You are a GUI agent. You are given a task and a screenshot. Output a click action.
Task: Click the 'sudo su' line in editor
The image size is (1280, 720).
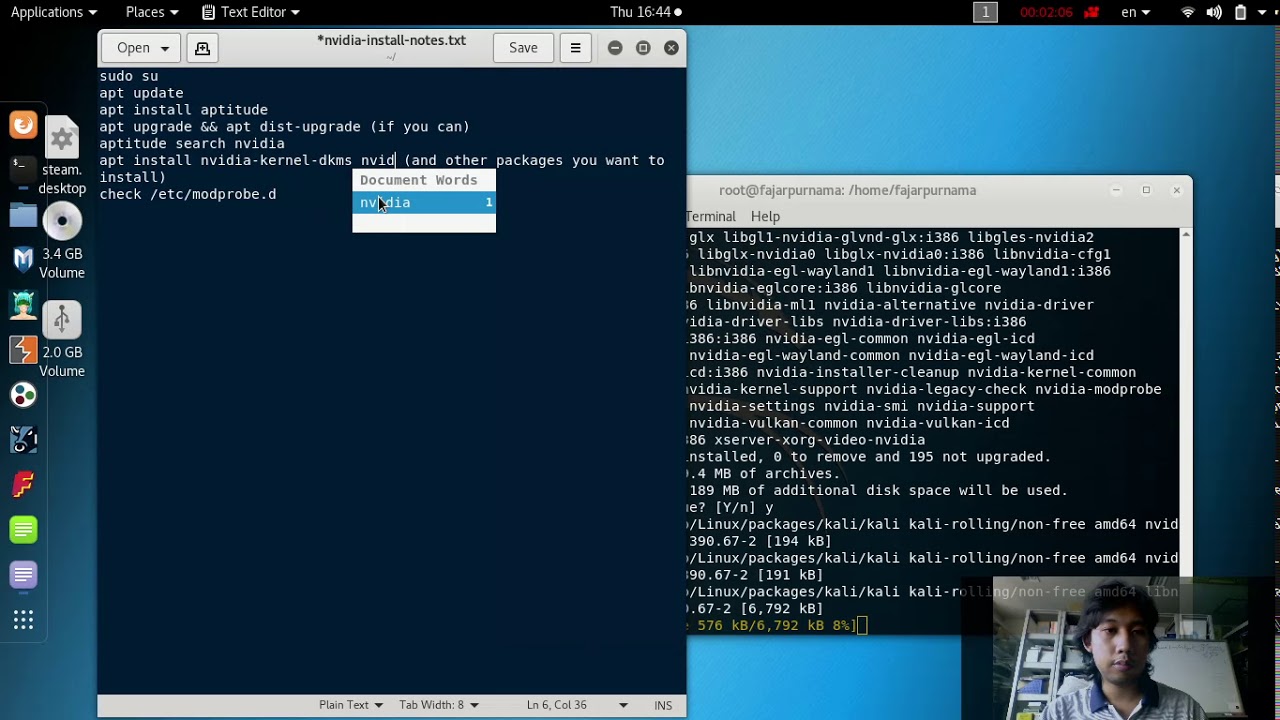coord(128,76)
